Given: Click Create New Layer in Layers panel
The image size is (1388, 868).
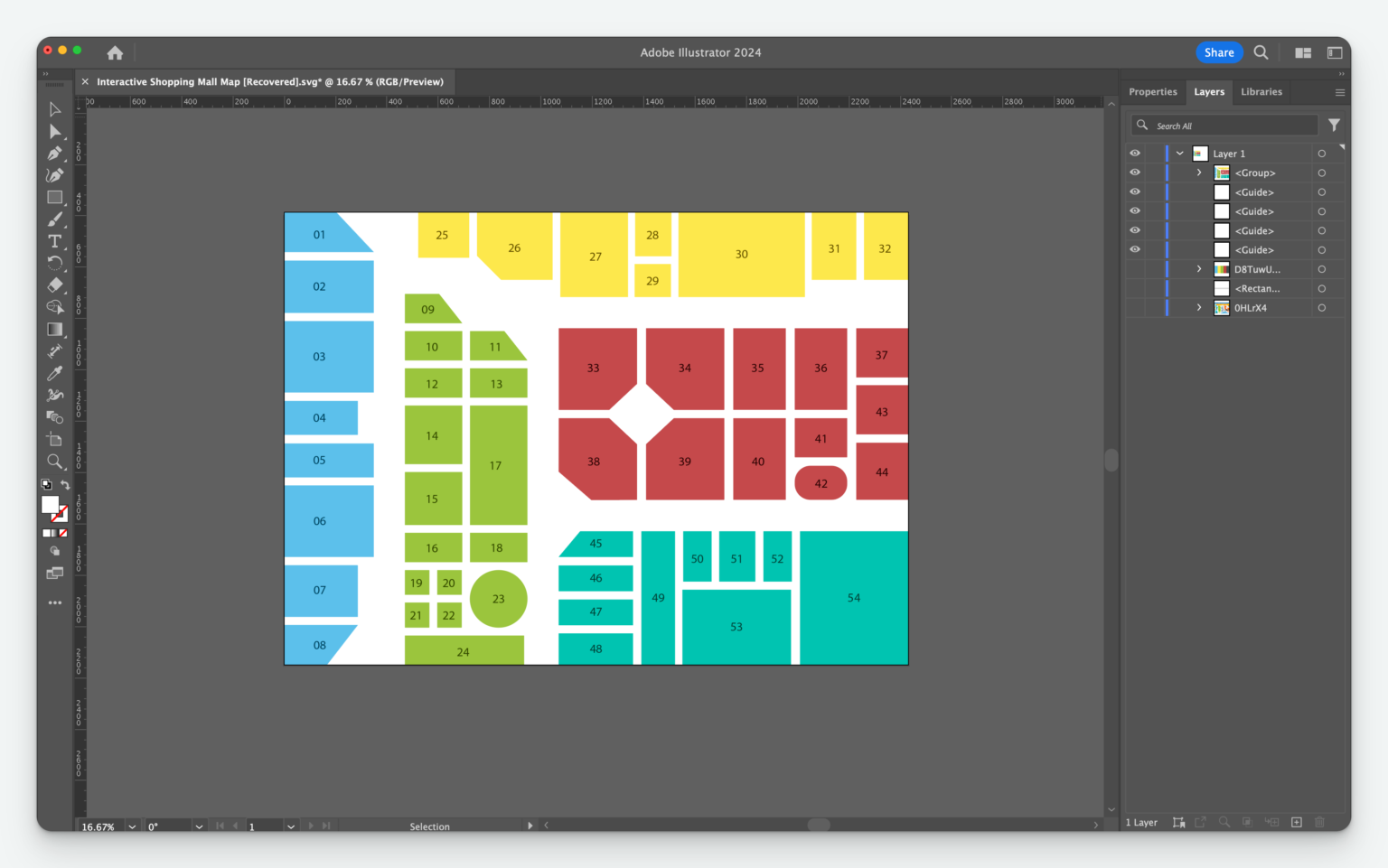Looking at the screenshot, I should tap(1295, 822).
